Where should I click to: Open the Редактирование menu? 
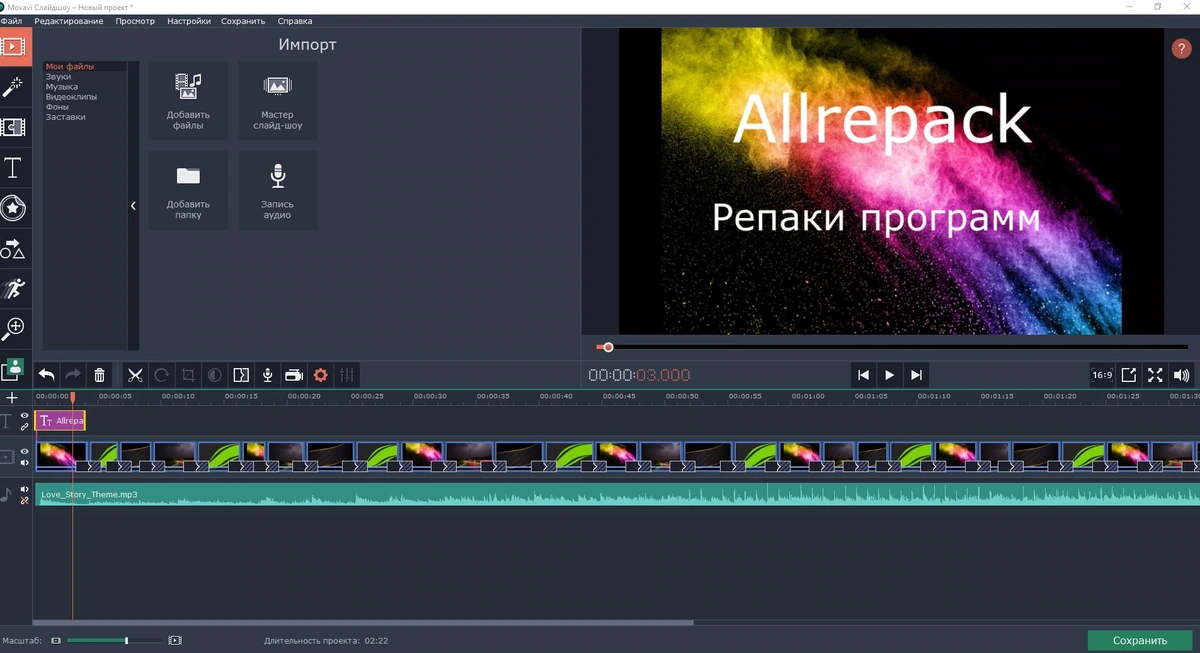pos(68,21)
